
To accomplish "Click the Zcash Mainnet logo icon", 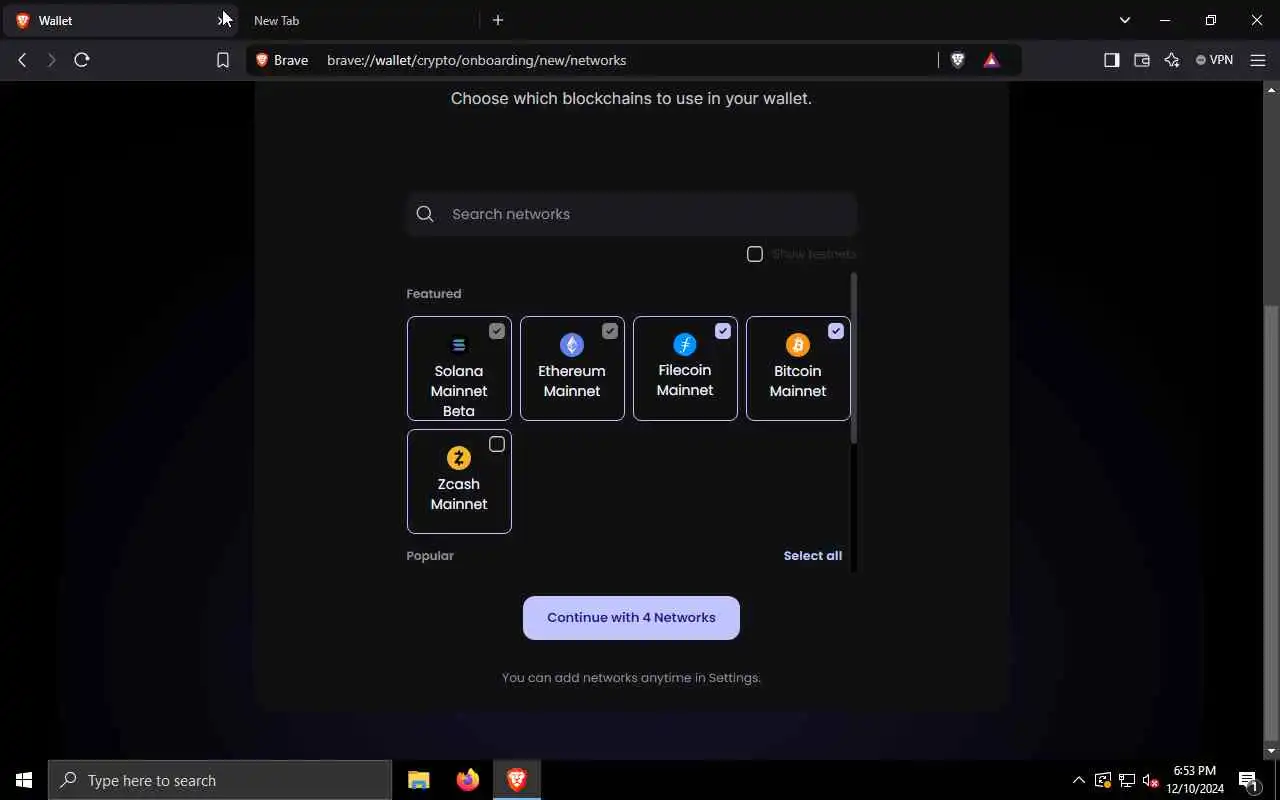I will 459,458.
